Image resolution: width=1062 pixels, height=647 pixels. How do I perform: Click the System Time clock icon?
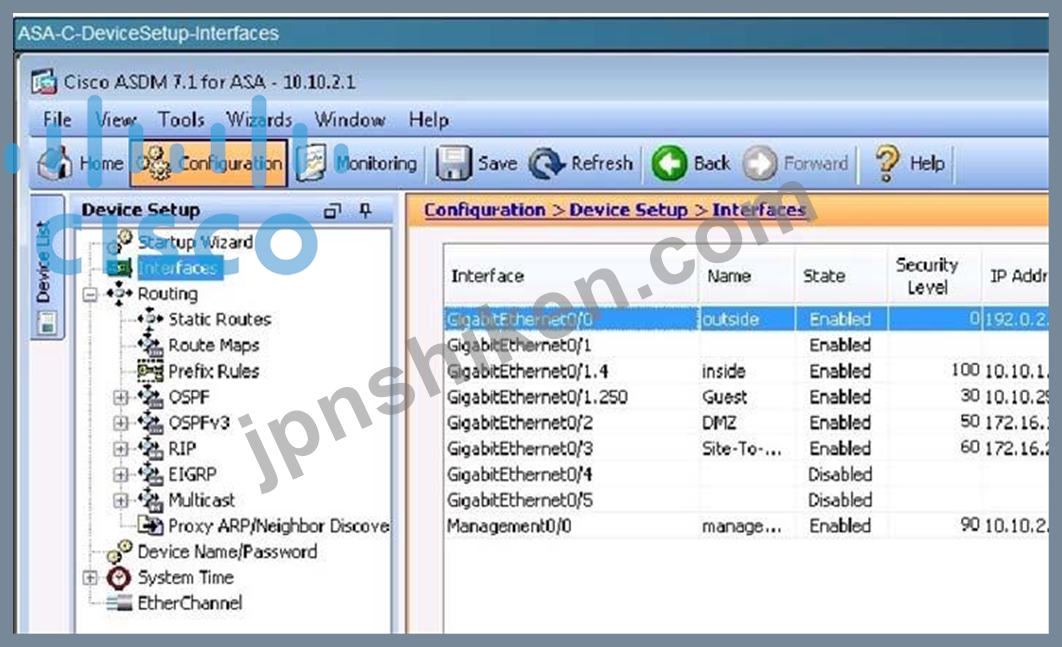click(119, 577)
